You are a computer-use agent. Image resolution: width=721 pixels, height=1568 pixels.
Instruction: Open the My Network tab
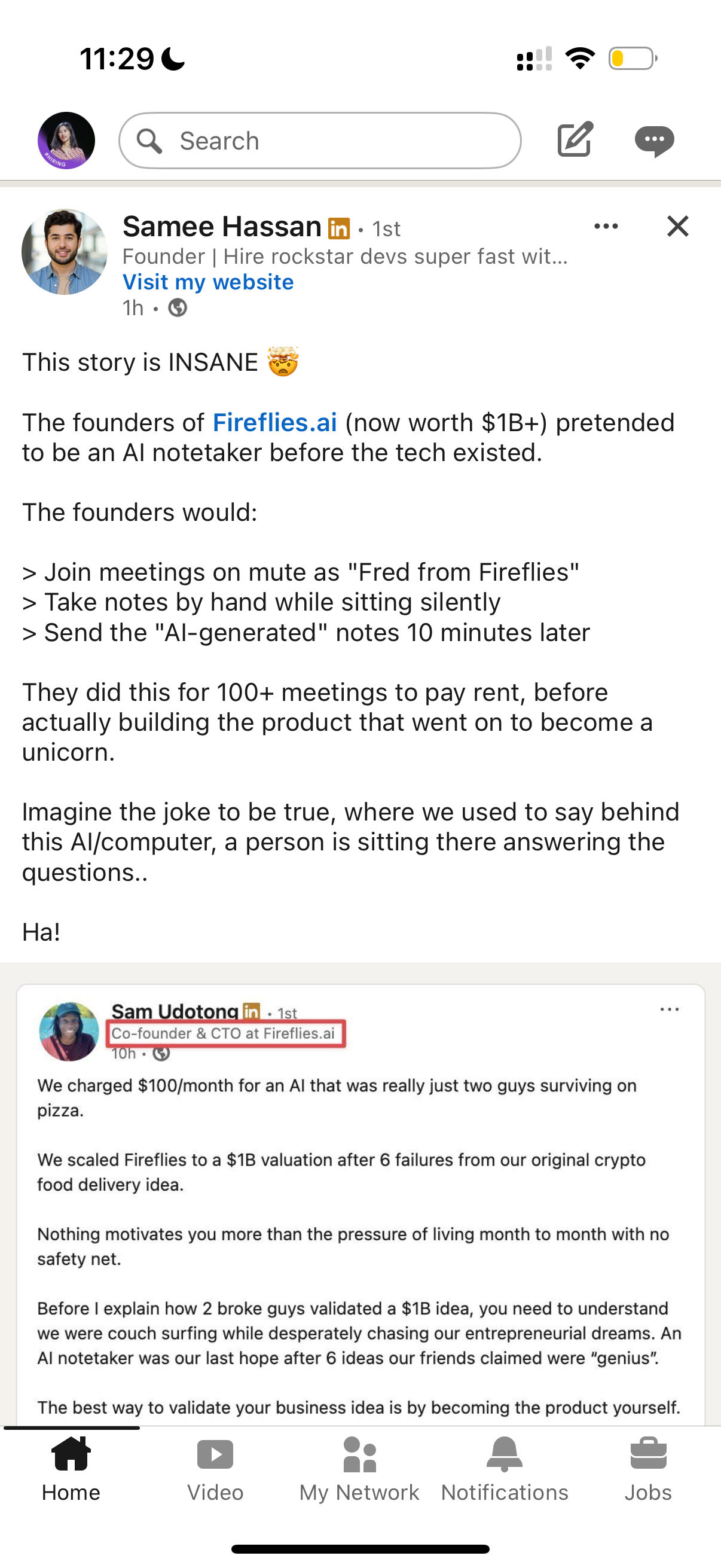[359, 1468]
